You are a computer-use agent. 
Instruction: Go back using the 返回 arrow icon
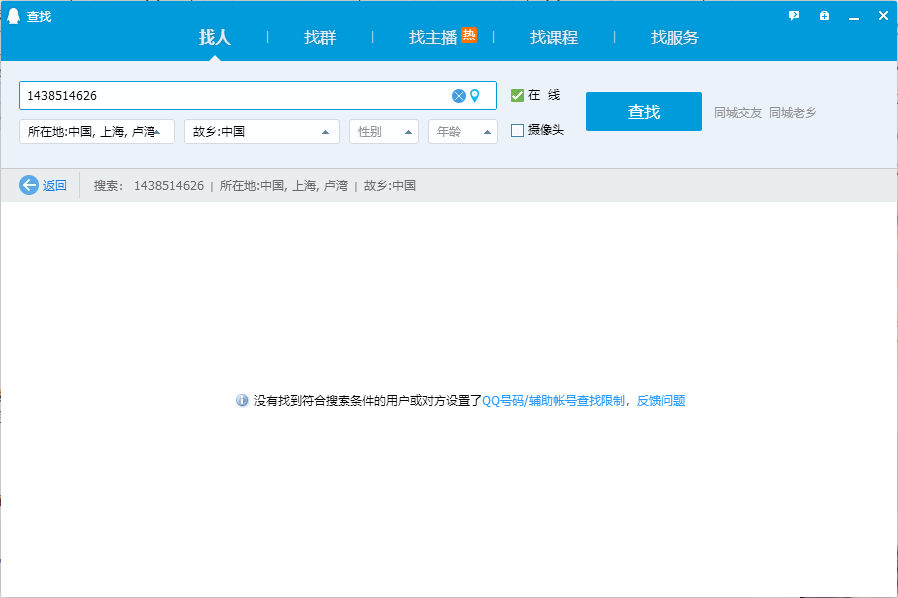pos(30,185)
